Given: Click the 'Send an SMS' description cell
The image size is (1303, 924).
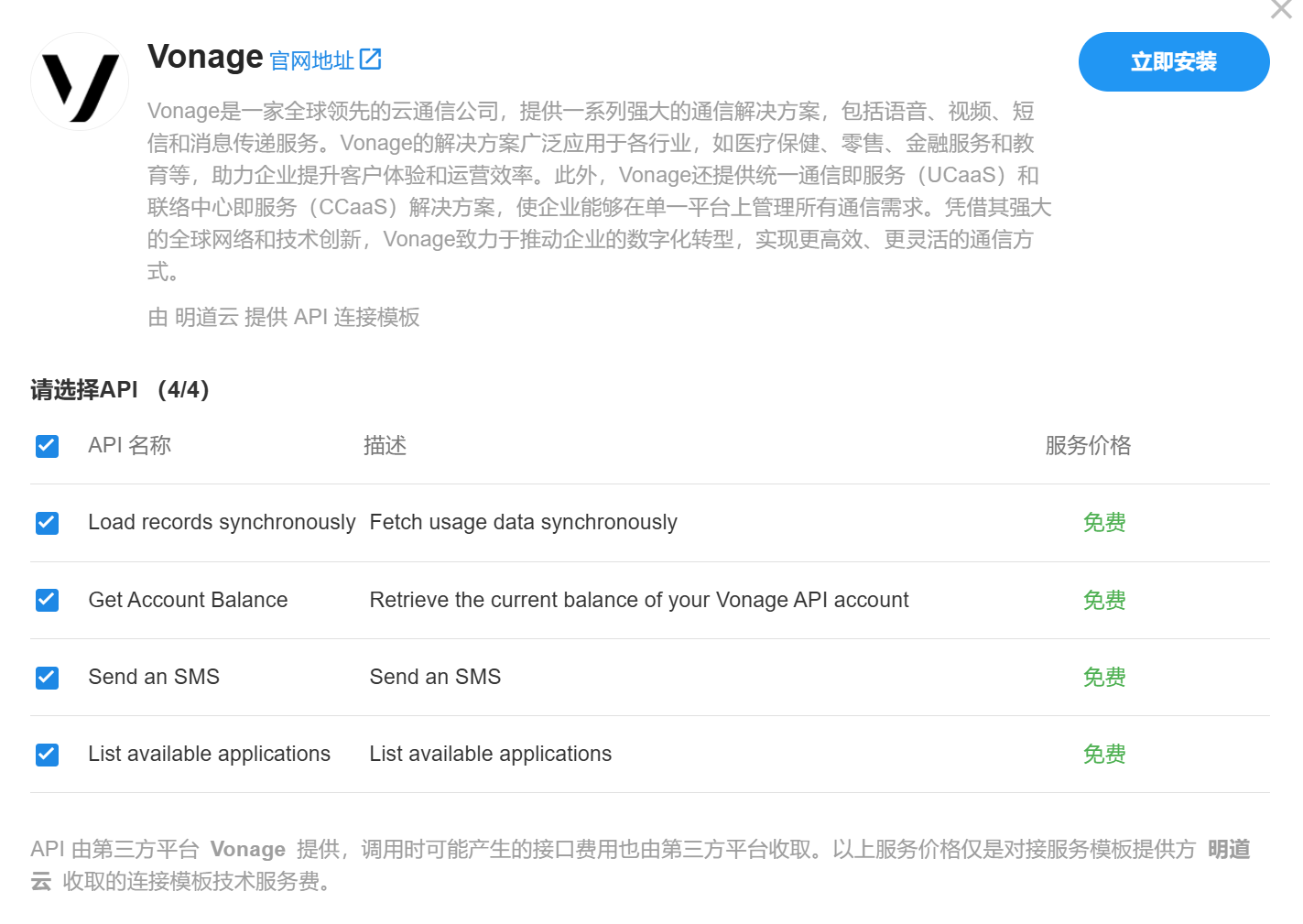Looking at the screenshot, I should tap(435, 677).
